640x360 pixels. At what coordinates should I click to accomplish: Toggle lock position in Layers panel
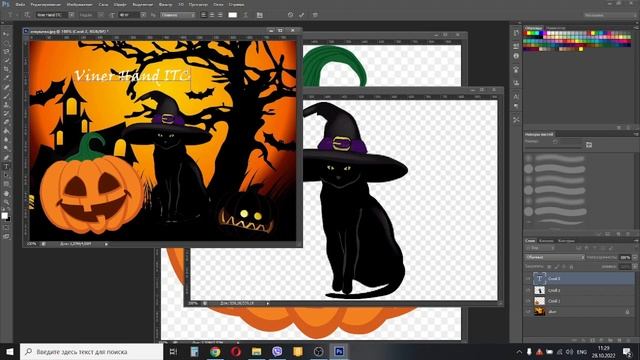pyautogui.click(x=564, y=267)
